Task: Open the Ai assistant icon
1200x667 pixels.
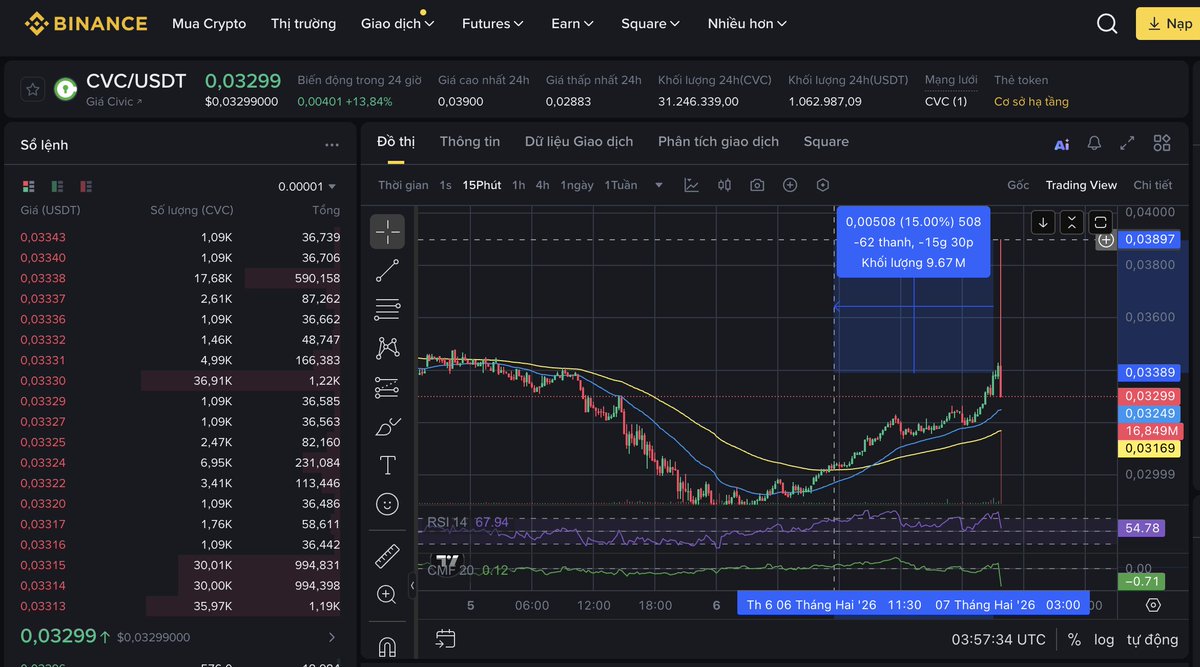Action: click(x=1062, y=144)
